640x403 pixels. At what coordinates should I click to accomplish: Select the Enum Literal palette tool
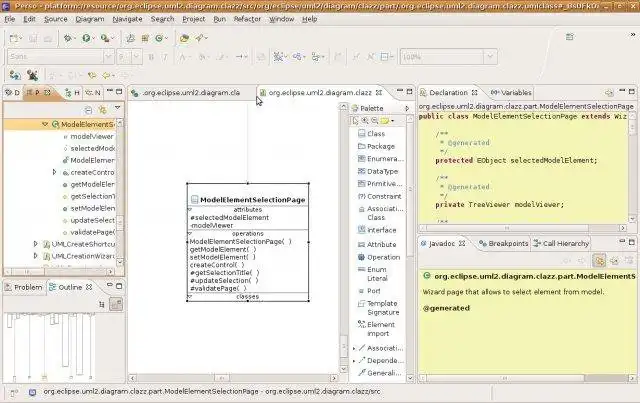373,274
